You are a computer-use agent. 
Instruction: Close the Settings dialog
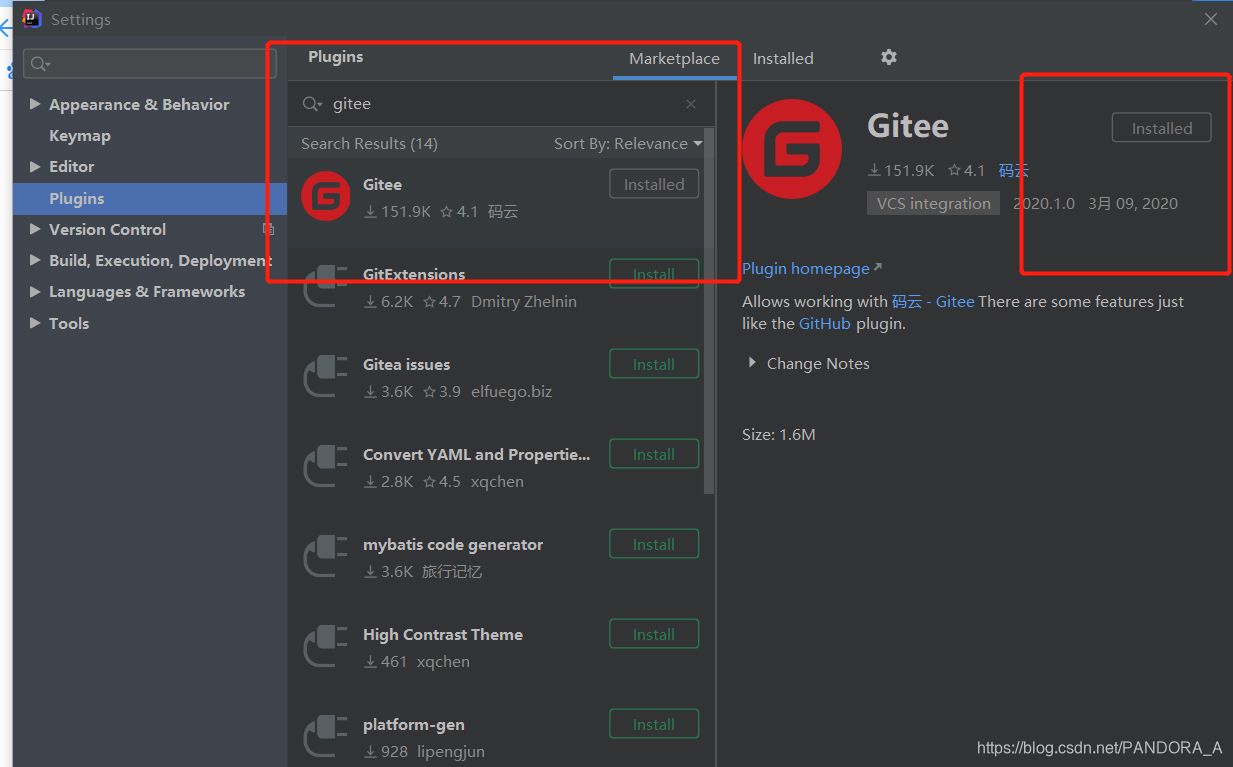[x=1211, y=19]
